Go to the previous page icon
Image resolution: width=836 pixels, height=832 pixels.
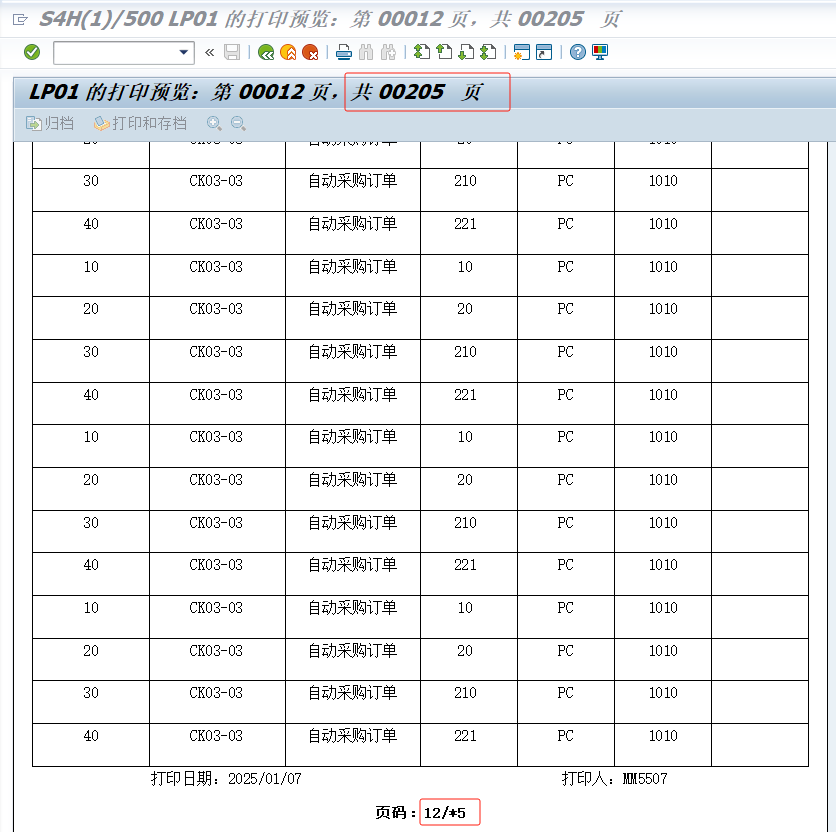444,52
